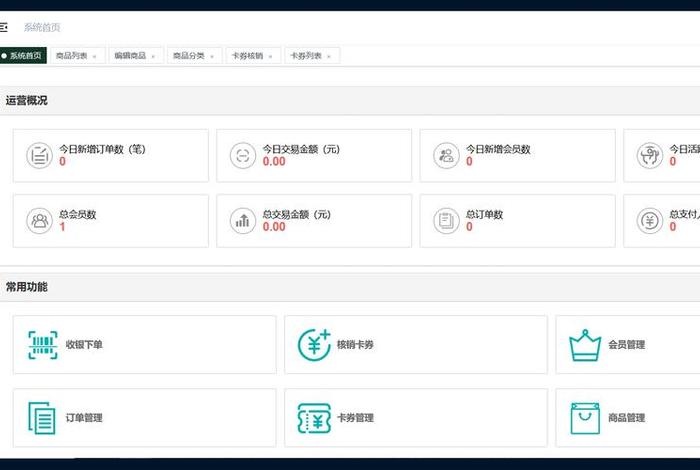Click the 今日交易金额 scan icon
This screenshot has width=700, height=470.
click(243, 155)
